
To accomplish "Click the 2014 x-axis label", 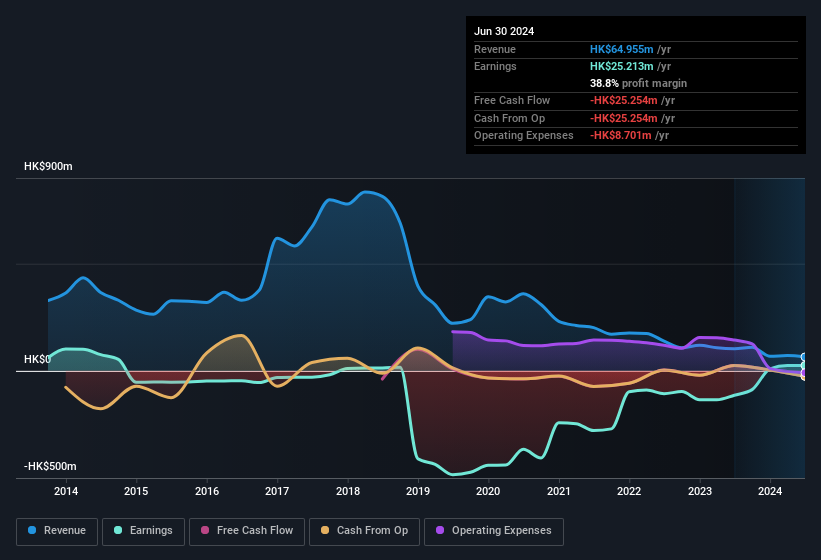I will [66, 491].
